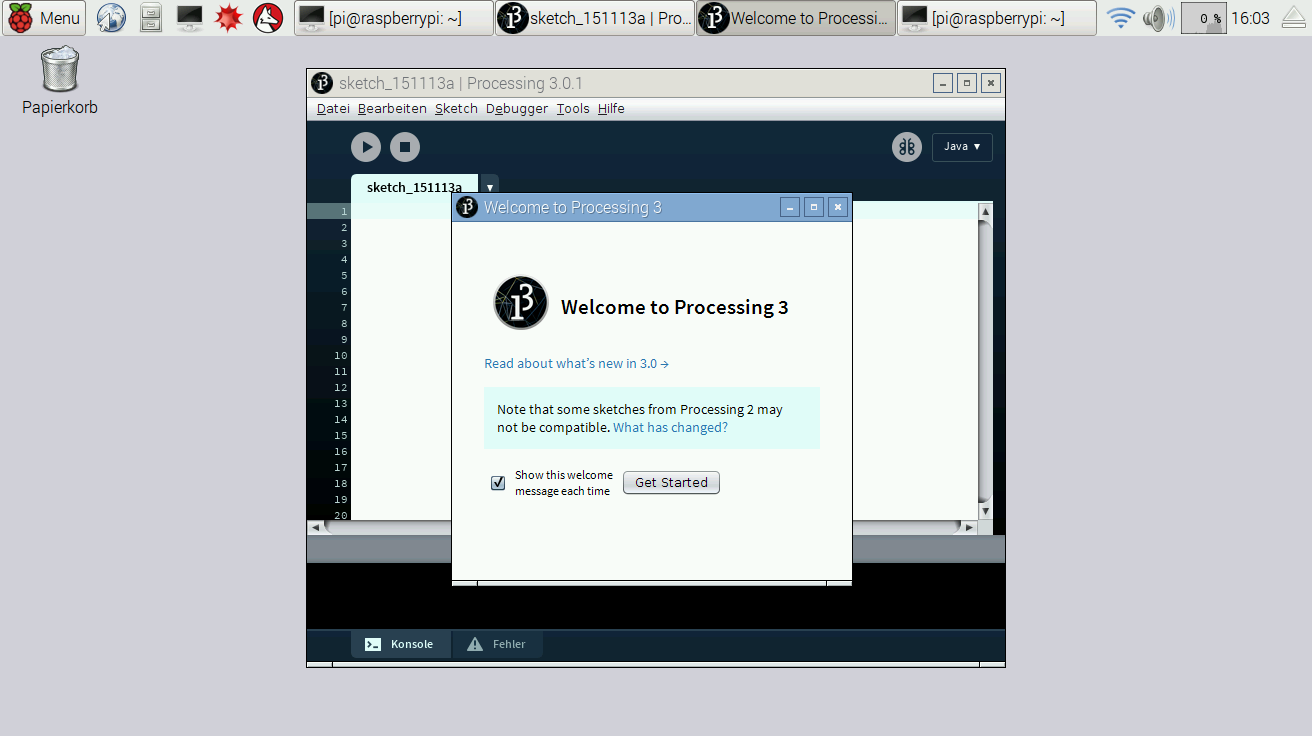The height and width of the screenshot is (736, 1312).
Task: Open the Wolfram wolf icon
Action: click(267, 18)
